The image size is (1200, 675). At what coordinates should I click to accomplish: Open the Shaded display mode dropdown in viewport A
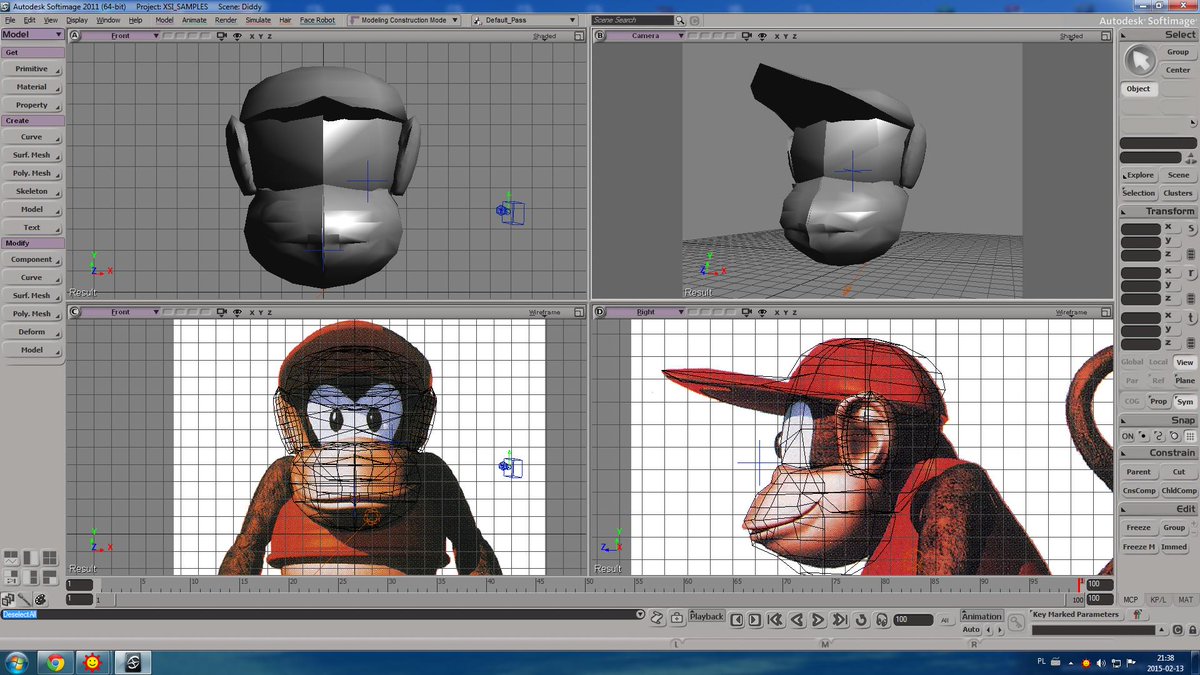(544, 36)
